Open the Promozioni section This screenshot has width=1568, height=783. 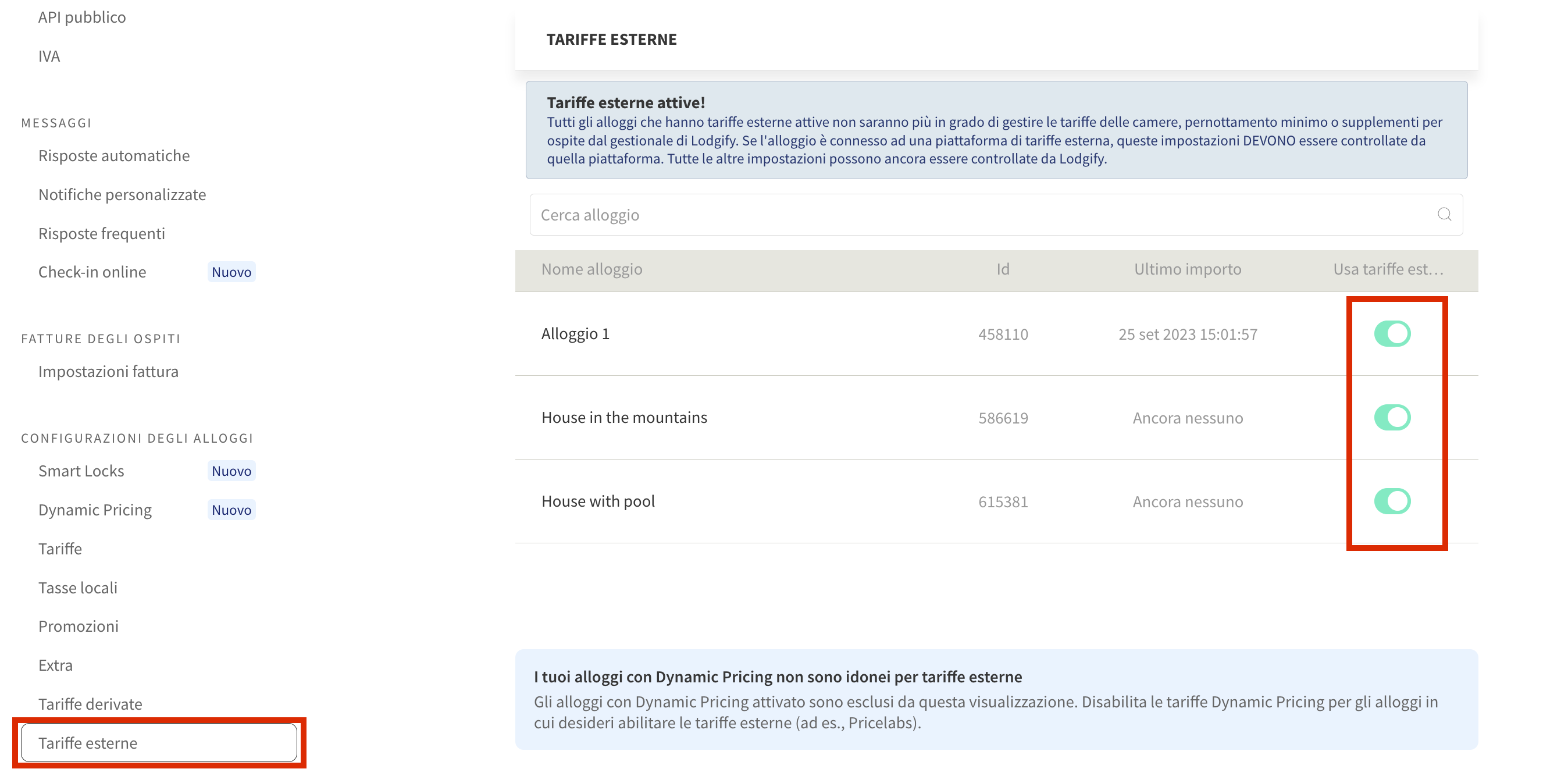coord(79,626)
